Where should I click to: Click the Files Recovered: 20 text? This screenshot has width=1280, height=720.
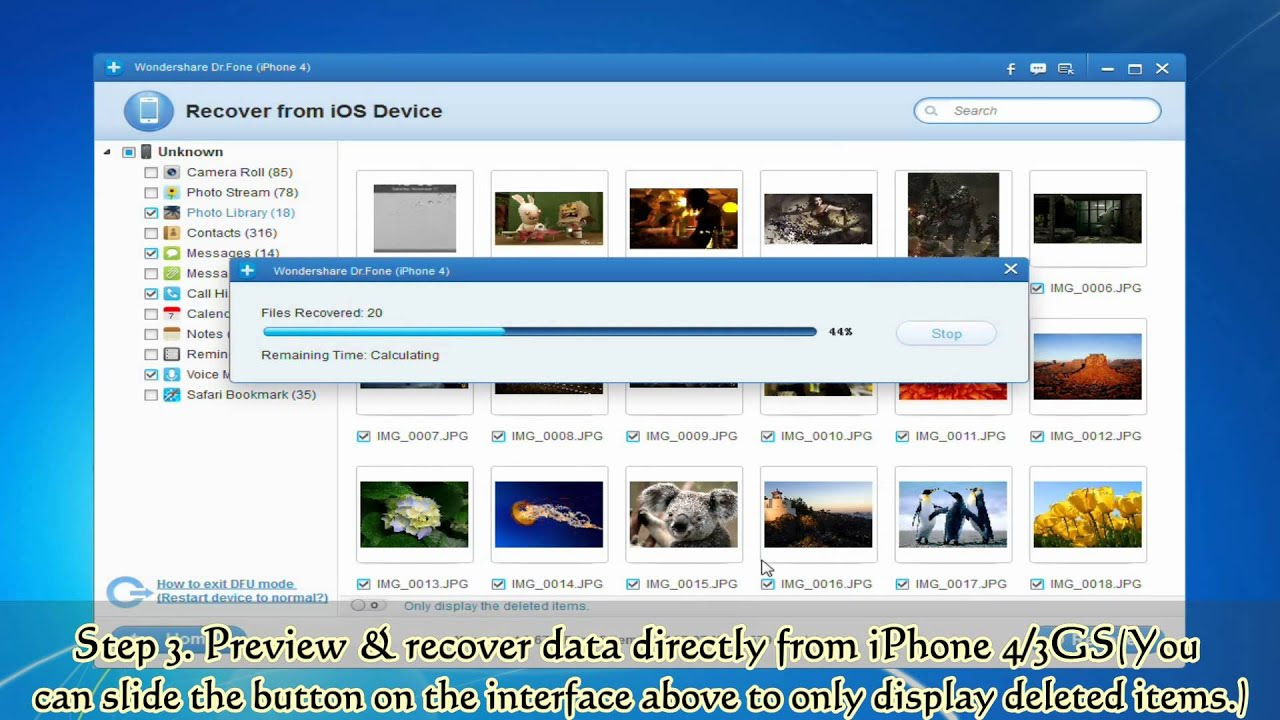click(x=322, y=313)
